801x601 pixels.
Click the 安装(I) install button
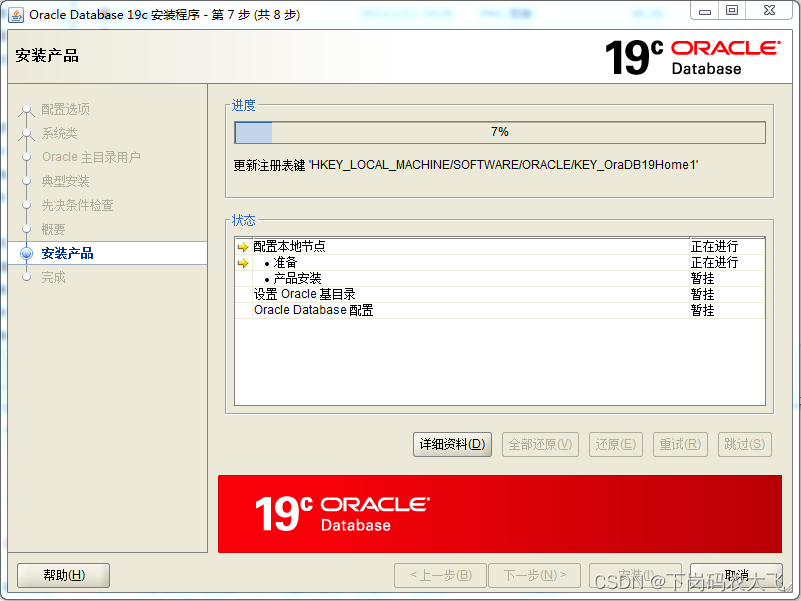pyautogui.click(x=635, y=575)
